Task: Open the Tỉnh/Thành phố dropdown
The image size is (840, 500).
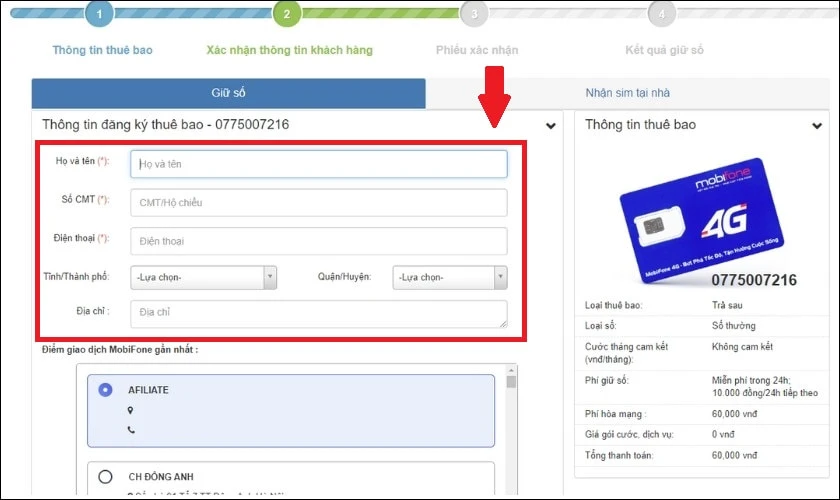Action: tap(204, 278)
